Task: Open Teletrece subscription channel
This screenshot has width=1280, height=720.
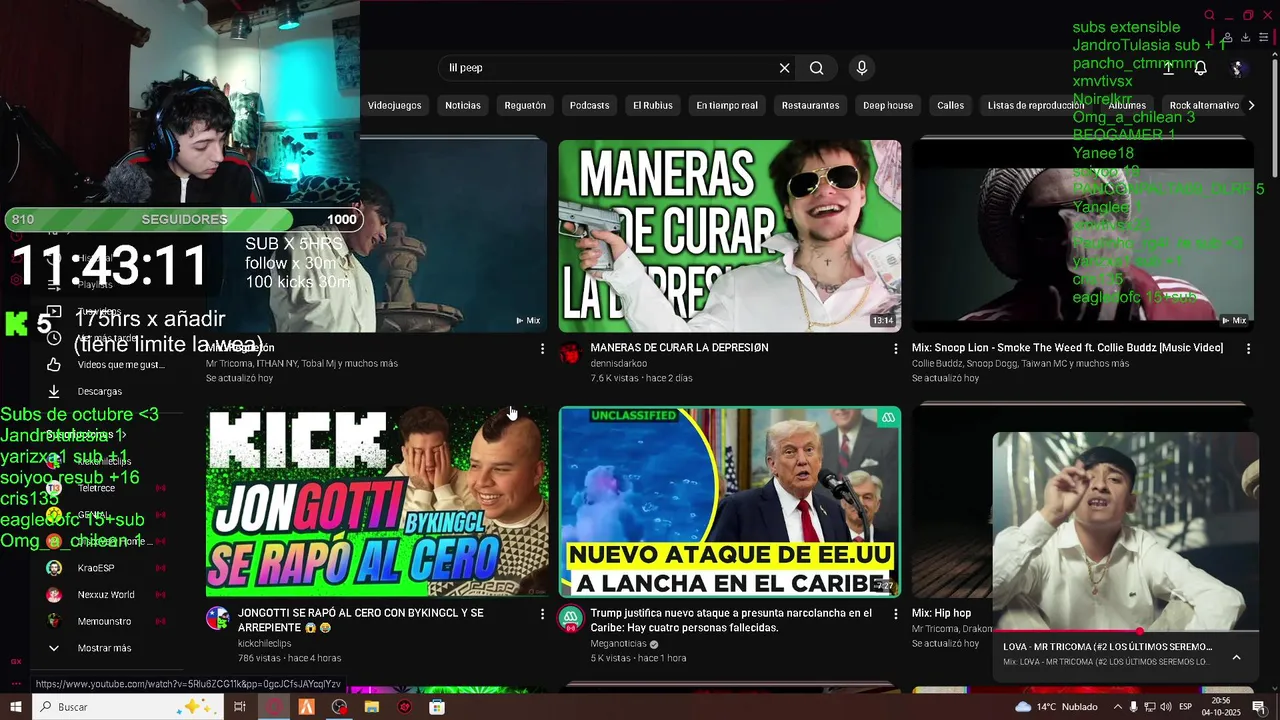Action: [96, 488]
